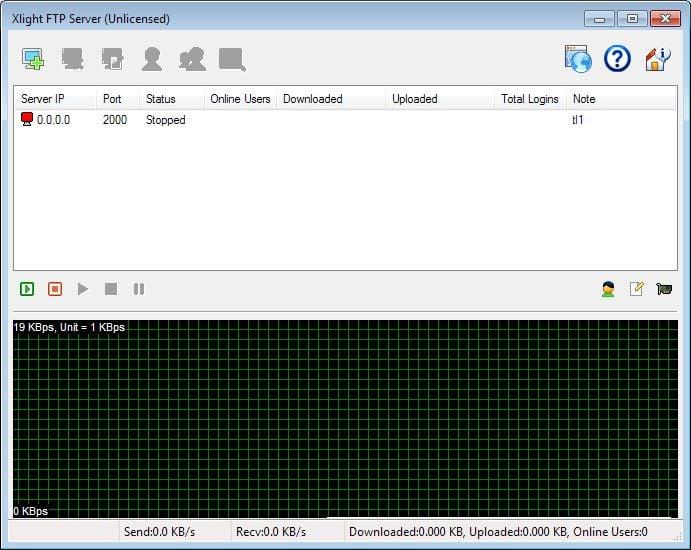The width and height of the screenshot is (691, 550).
Task: Open the Help question mark icon
Action: (x=617, y=59)
